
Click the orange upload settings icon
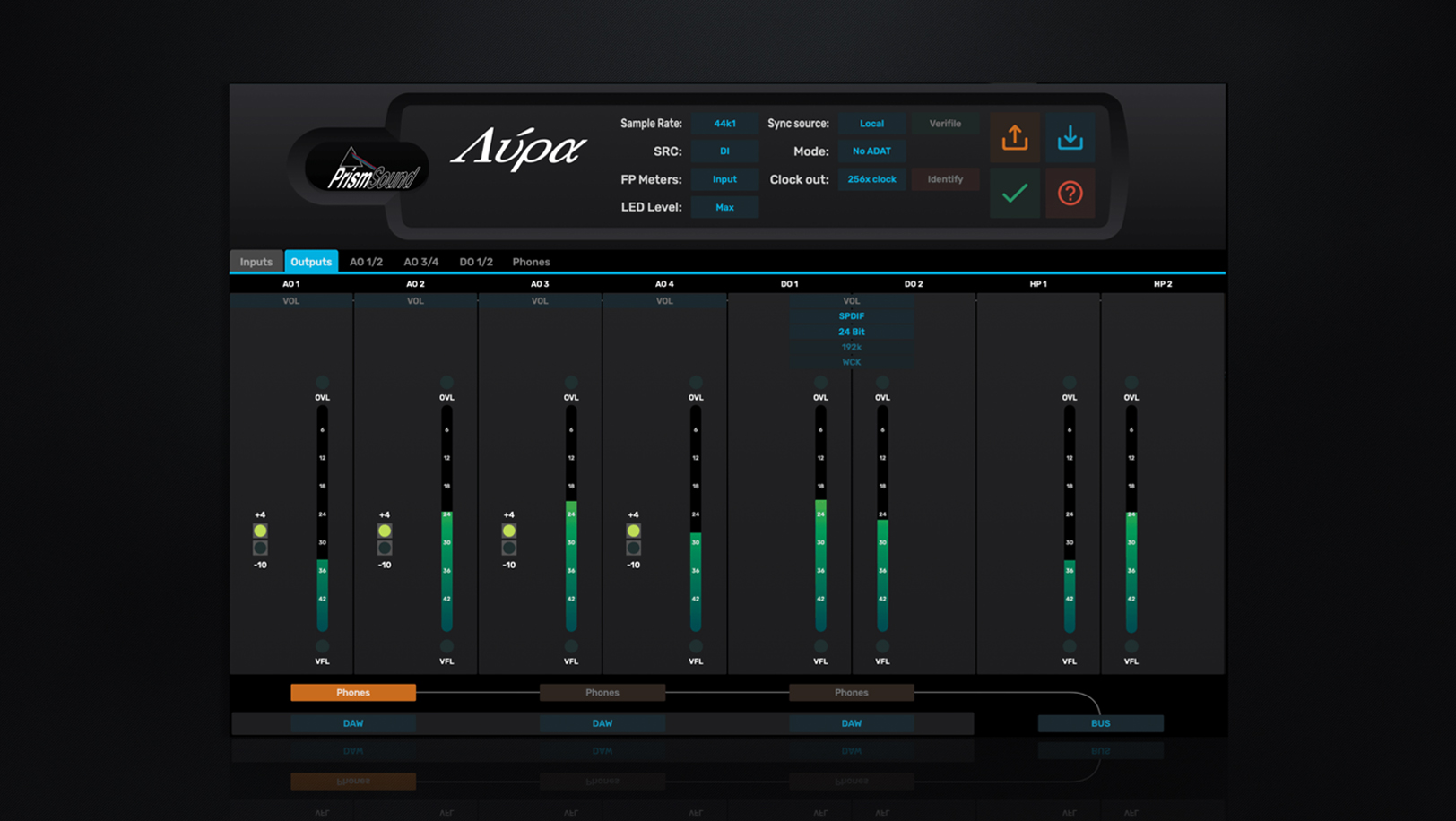pos(1015,137)
